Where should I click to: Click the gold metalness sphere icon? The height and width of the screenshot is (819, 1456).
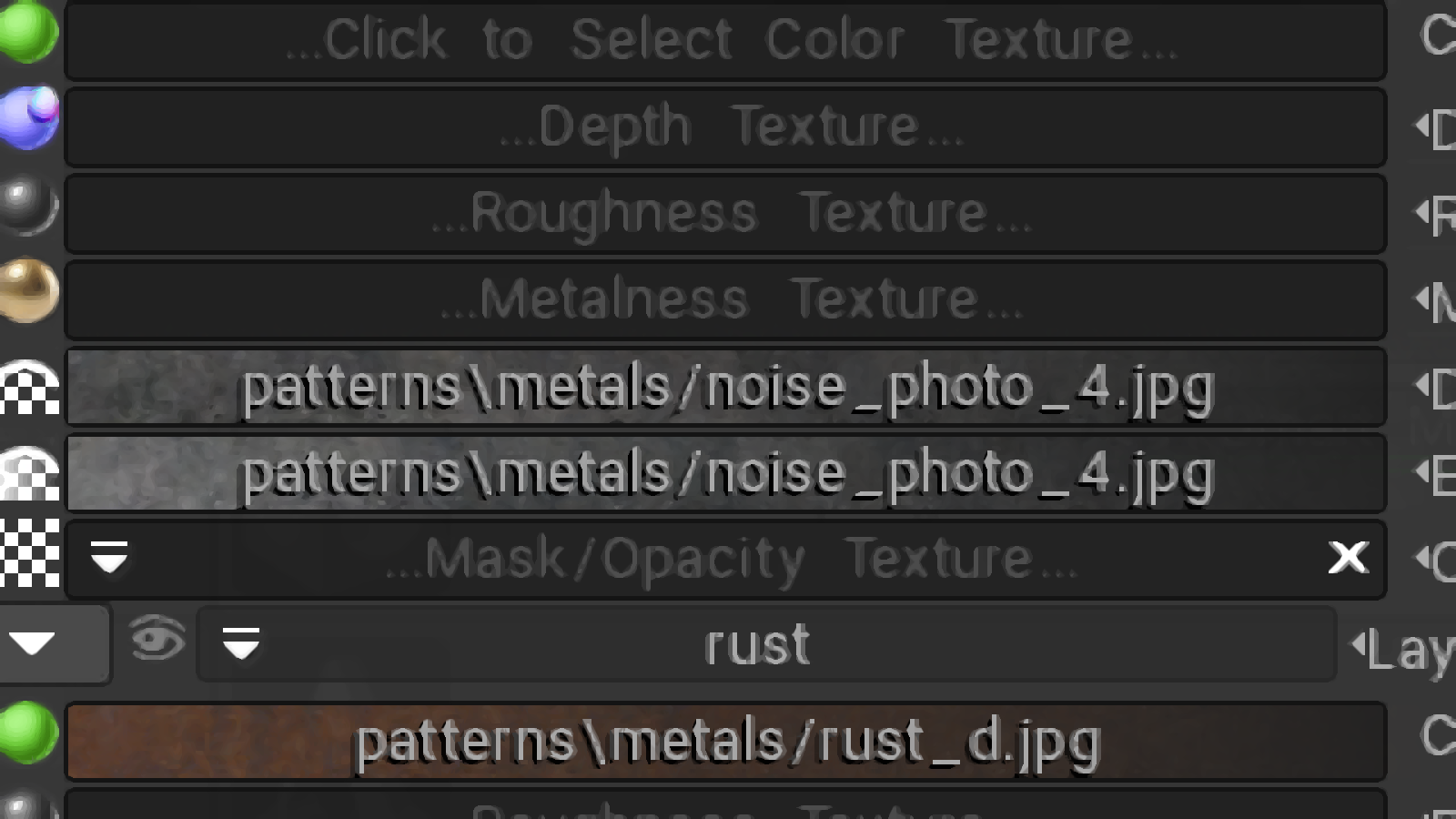tap(28, 291)
